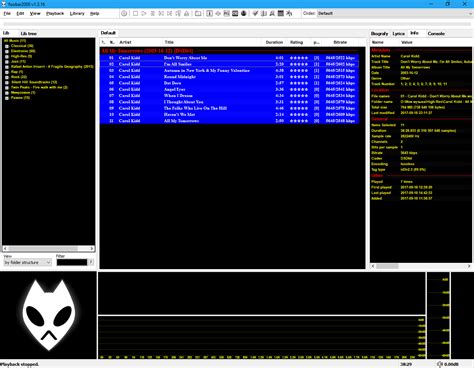Click the library tree horizontal scrollbar
Screen dimensions: 474x368
49,249
